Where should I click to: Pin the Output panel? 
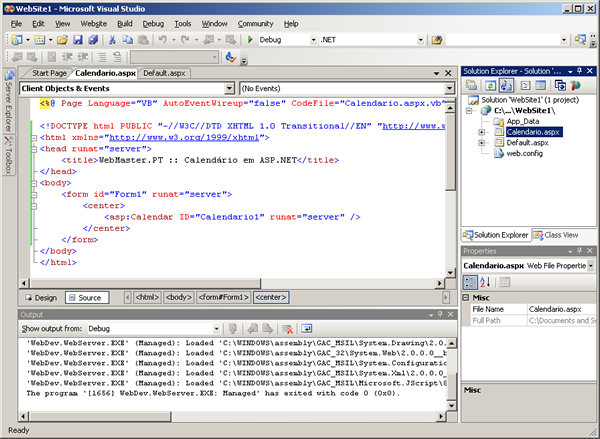click(440, 314)
